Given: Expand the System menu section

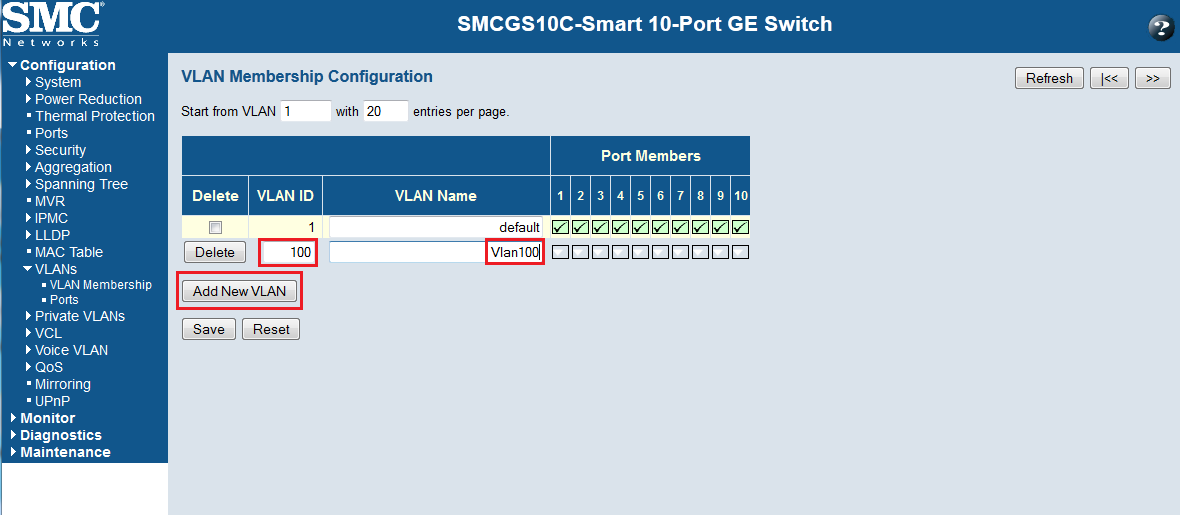Looking at the screenshot, I should tap(57, 82).
